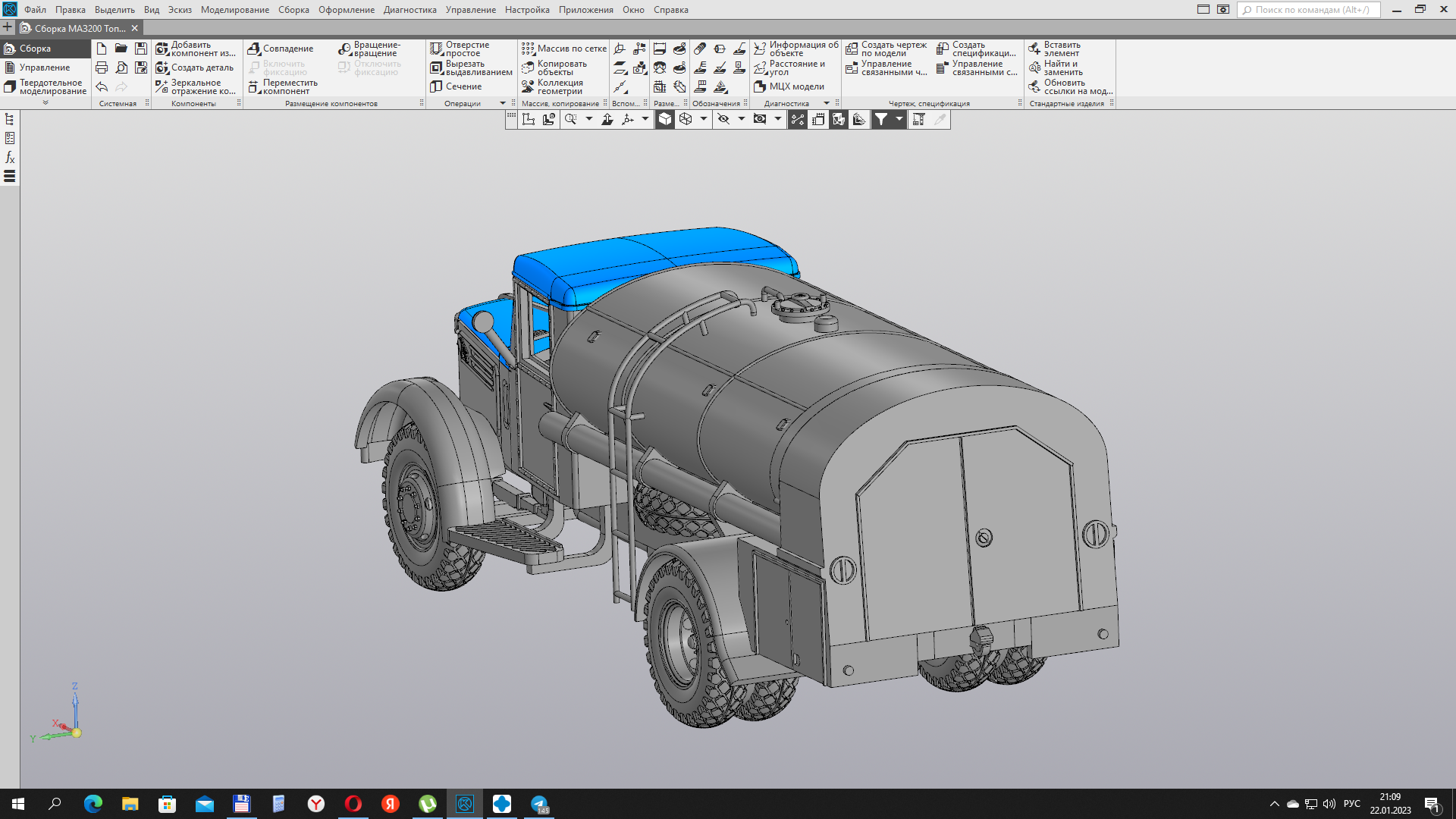This screenshot has width=1456, height=819.
Task: Toggle wireframe display cube icon
Action: 686,119
